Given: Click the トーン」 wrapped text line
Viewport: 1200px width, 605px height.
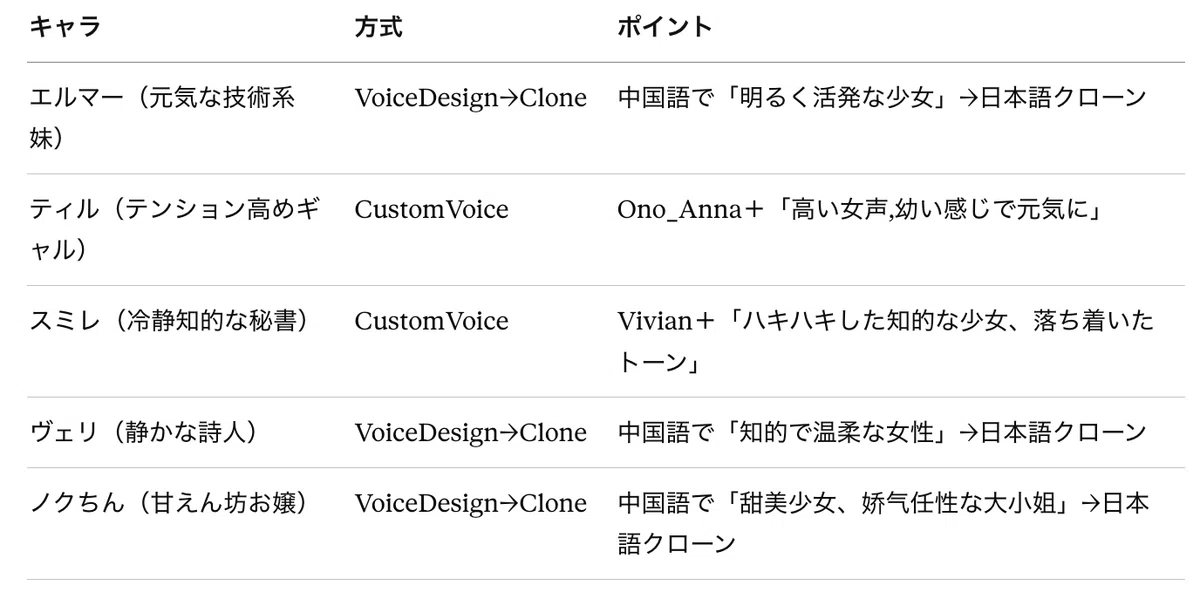Looking at the screenshot, I should coord(657,360).
